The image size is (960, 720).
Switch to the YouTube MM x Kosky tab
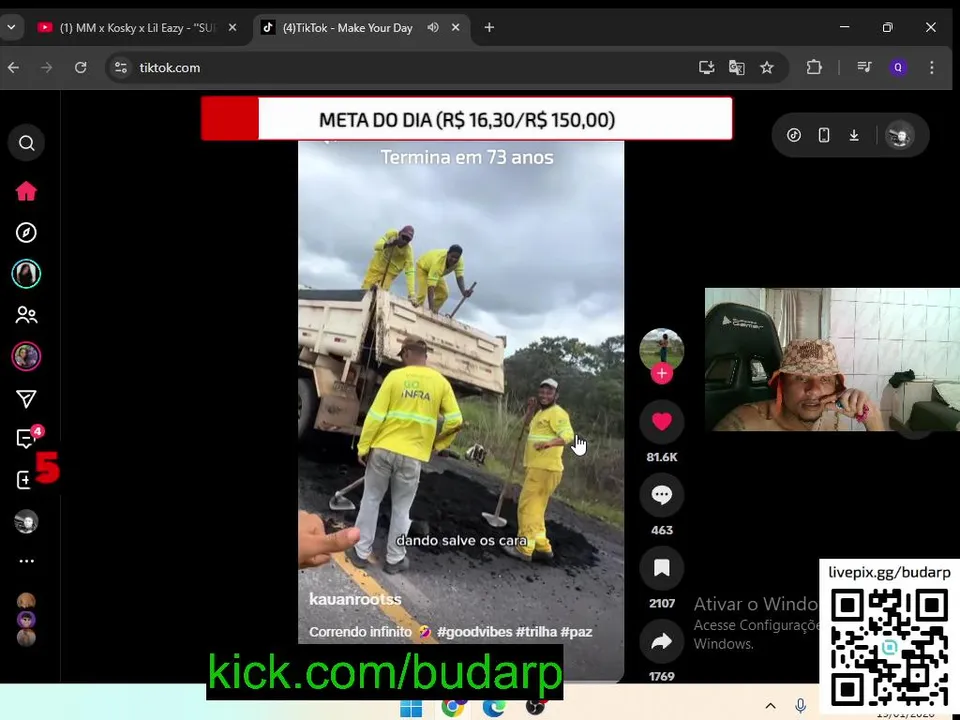pyautogui.click(x=137, y=28)
